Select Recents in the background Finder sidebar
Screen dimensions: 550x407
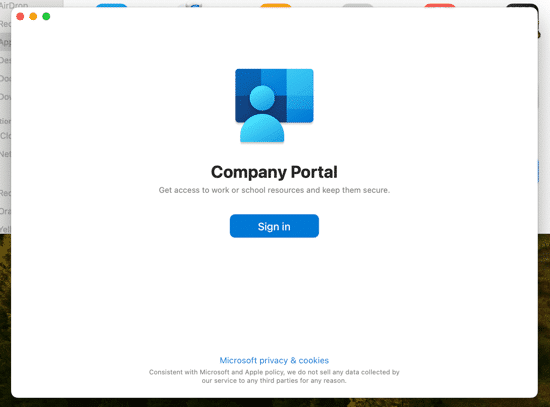click(x=5, y=24)
